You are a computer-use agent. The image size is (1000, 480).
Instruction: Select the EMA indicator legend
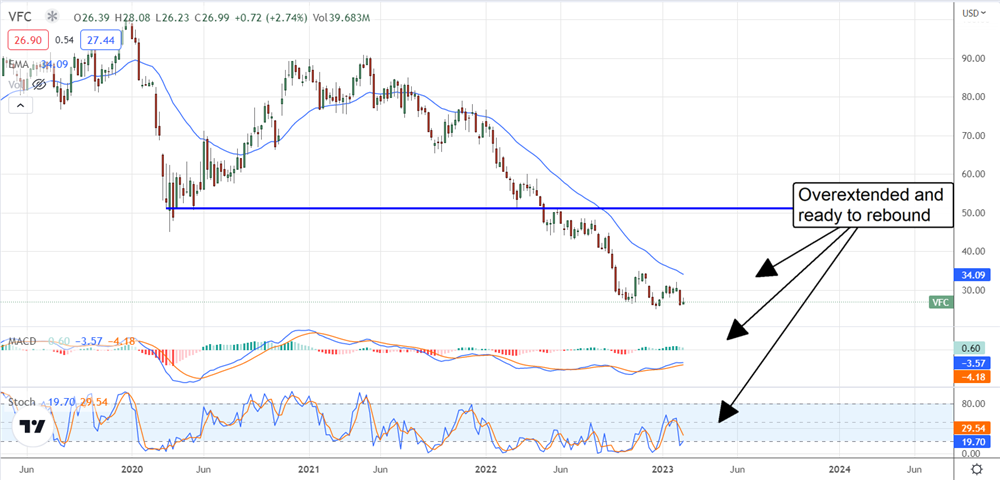pyautogui.click(x=18, y=64)
